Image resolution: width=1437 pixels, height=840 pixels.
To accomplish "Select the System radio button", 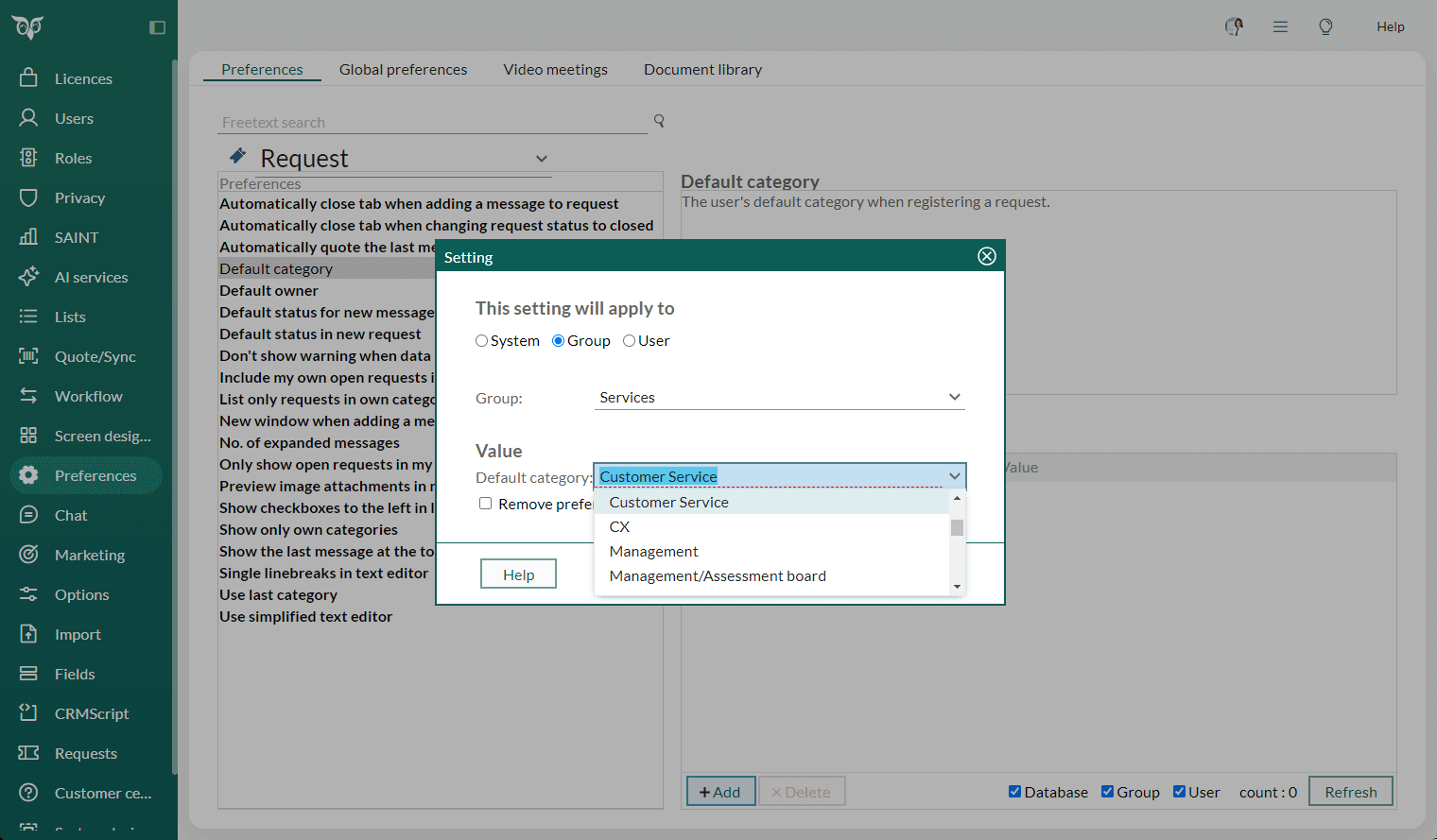I will (481, 340).
